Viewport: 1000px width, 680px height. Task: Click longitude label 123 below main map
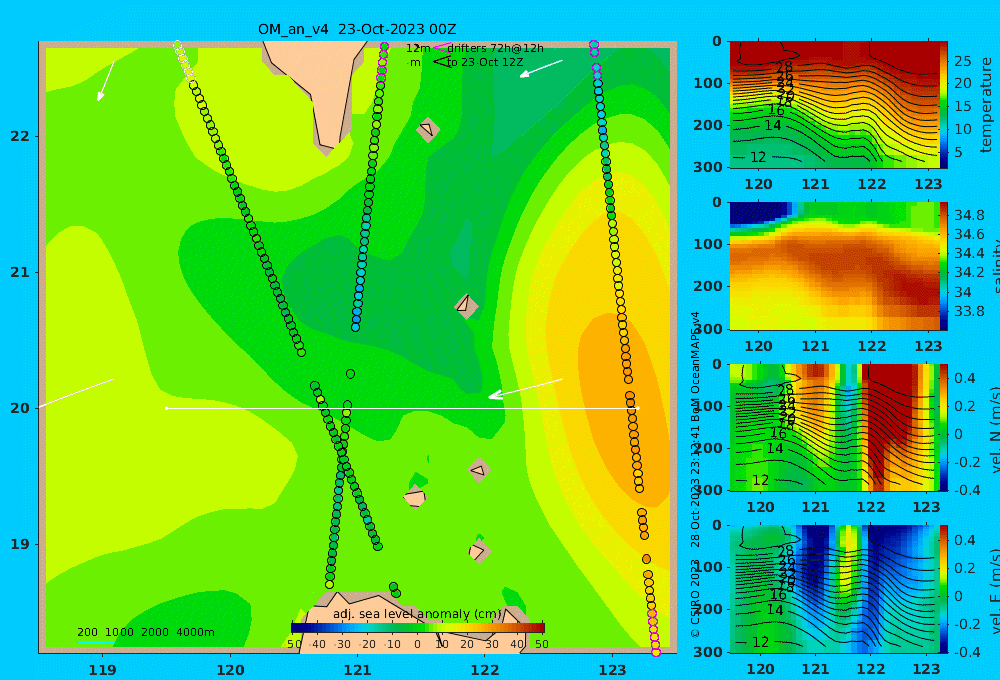tap(612, 670)
